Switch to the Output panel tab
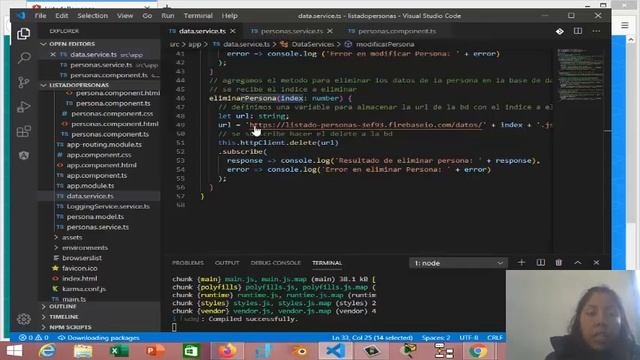 click(227, 262)
